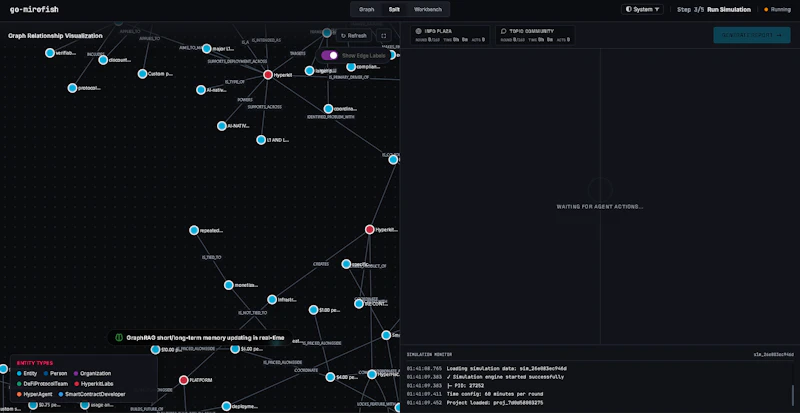
Task: Click the DeFiProtocolTeam legend entry
Action: tap(42, 384)
